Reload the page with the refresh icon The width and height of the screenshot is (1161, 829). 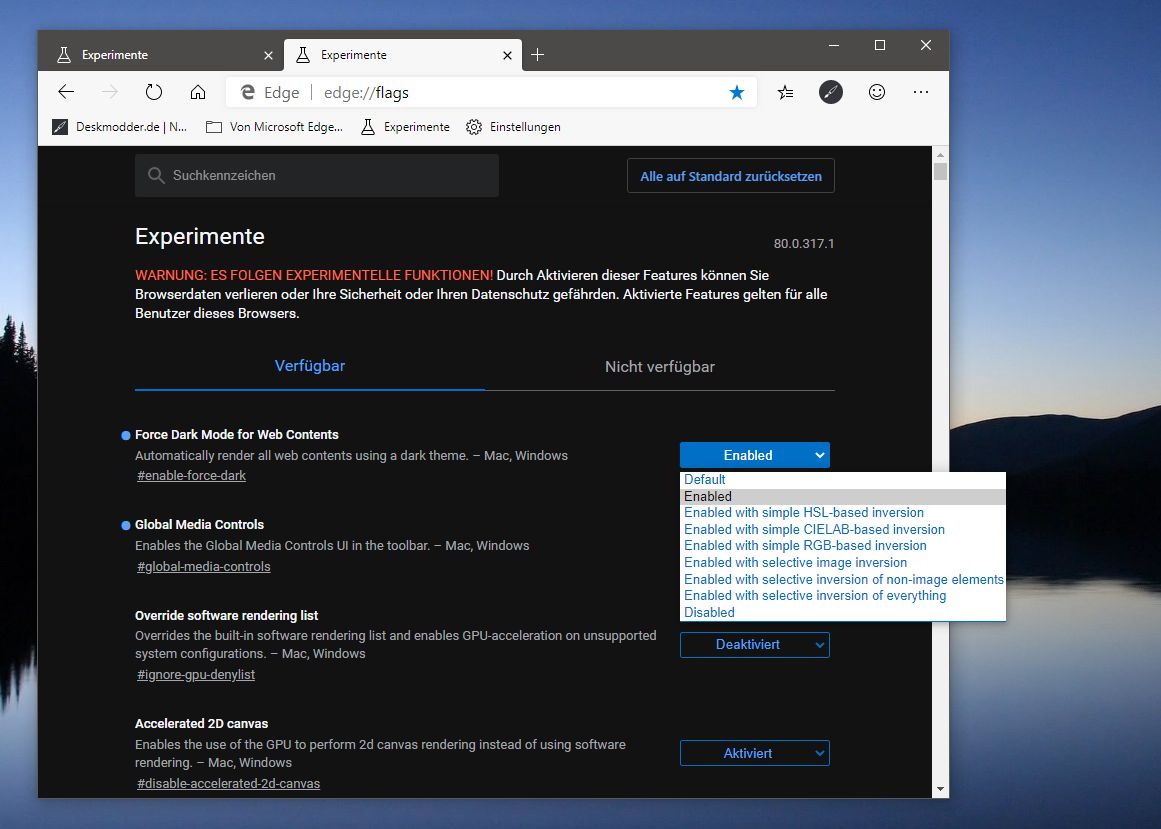[x=153, y=92]
